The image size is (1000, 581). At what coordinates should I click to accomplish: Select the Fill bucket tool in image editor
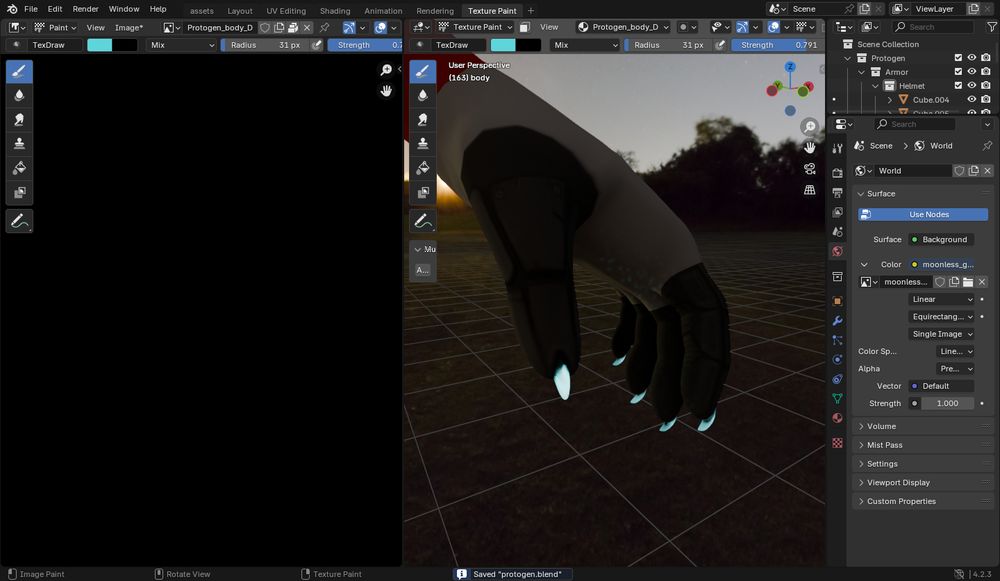pos(19,168)
